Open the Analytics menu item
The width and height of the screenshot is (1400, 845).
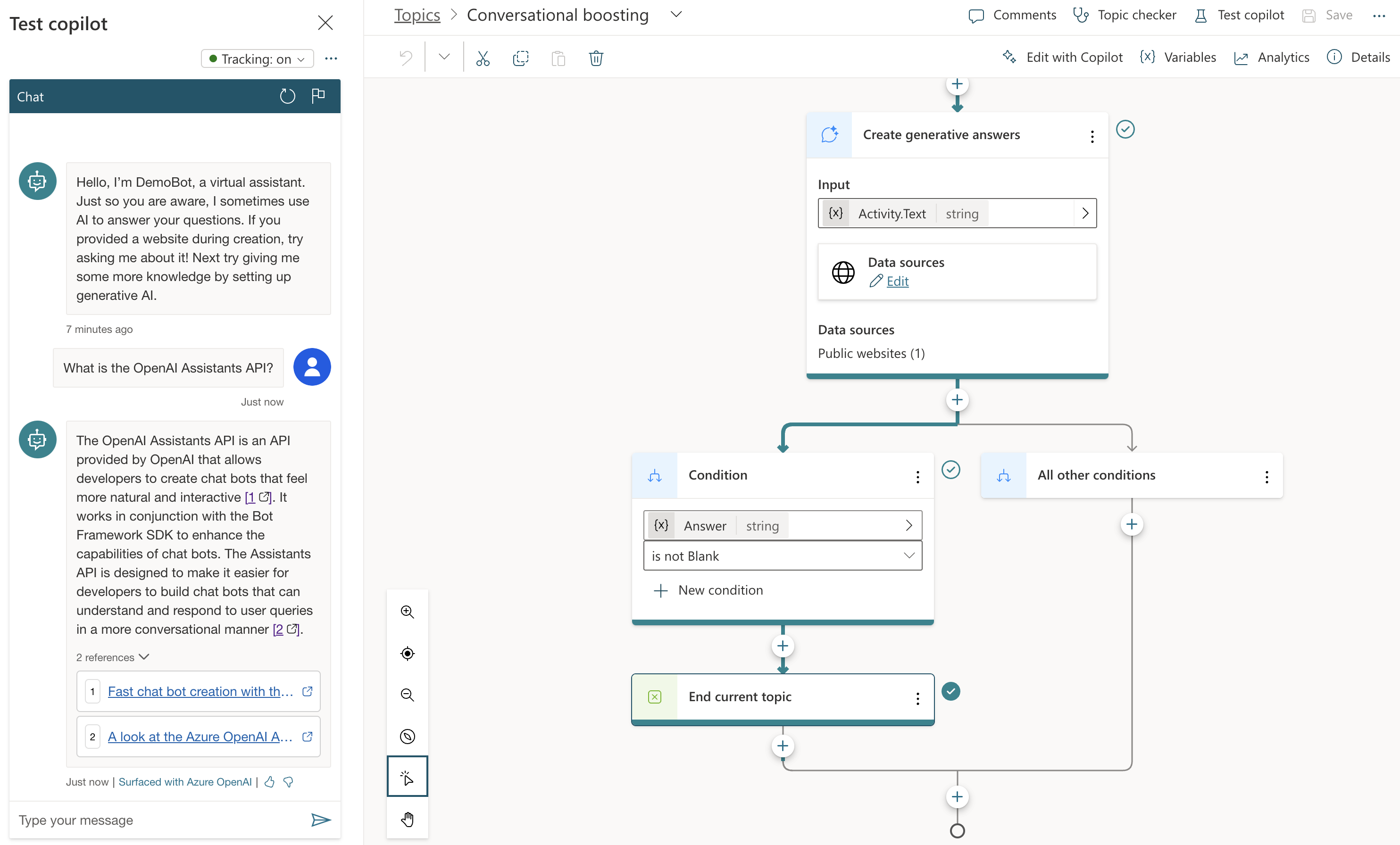(1272, 58)
